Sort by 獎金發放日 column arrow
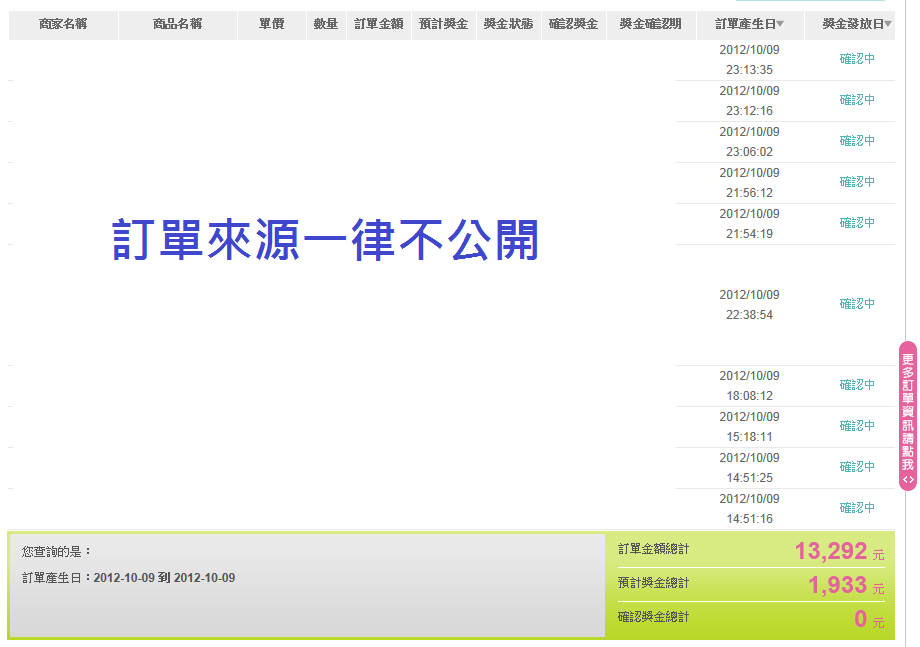 pyautogui.click(x=888, y=24)
